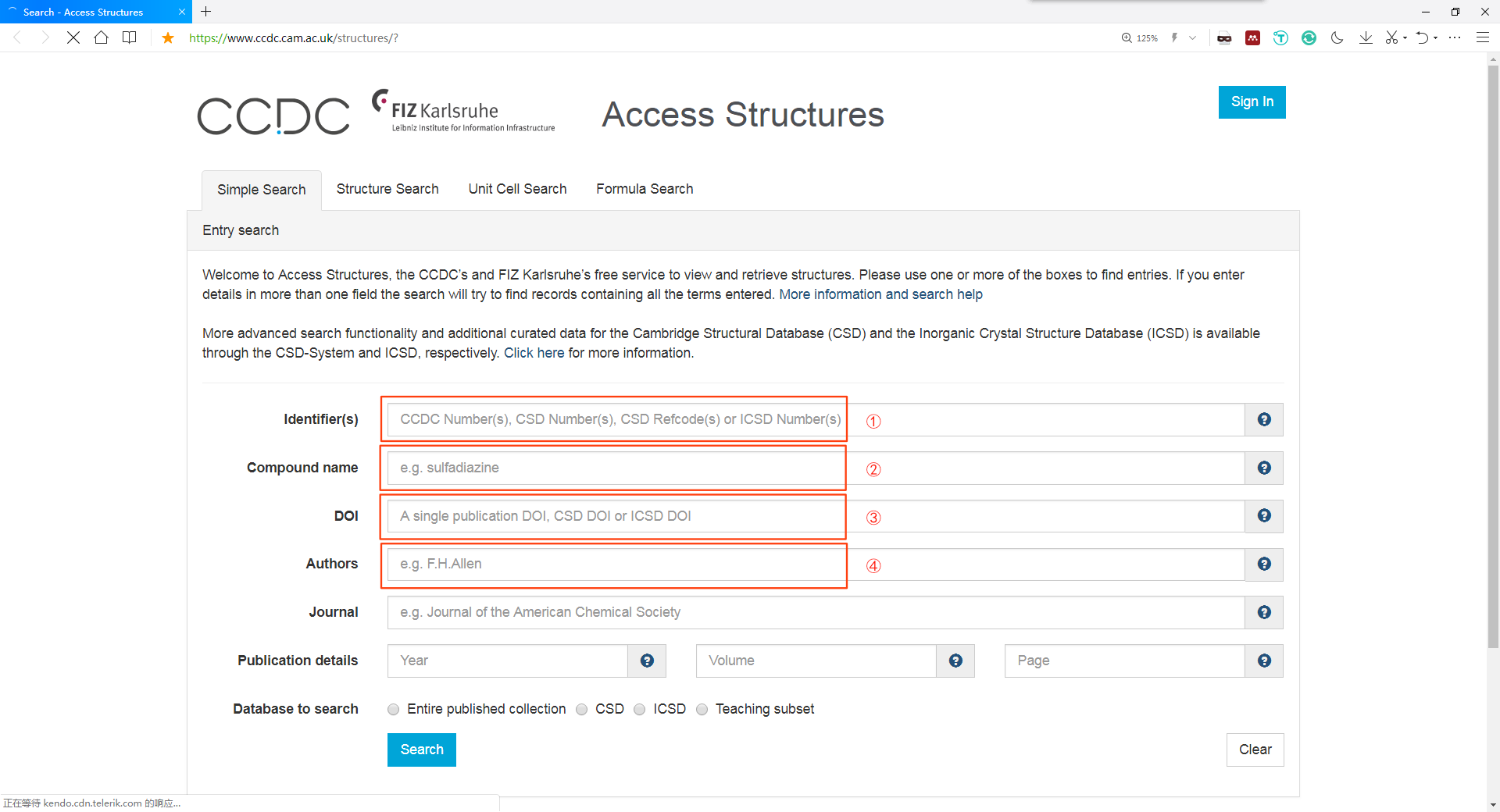Screen dimensions: 1500x812
Task: Switch to Simple Search tab
Action: point(262,190)
